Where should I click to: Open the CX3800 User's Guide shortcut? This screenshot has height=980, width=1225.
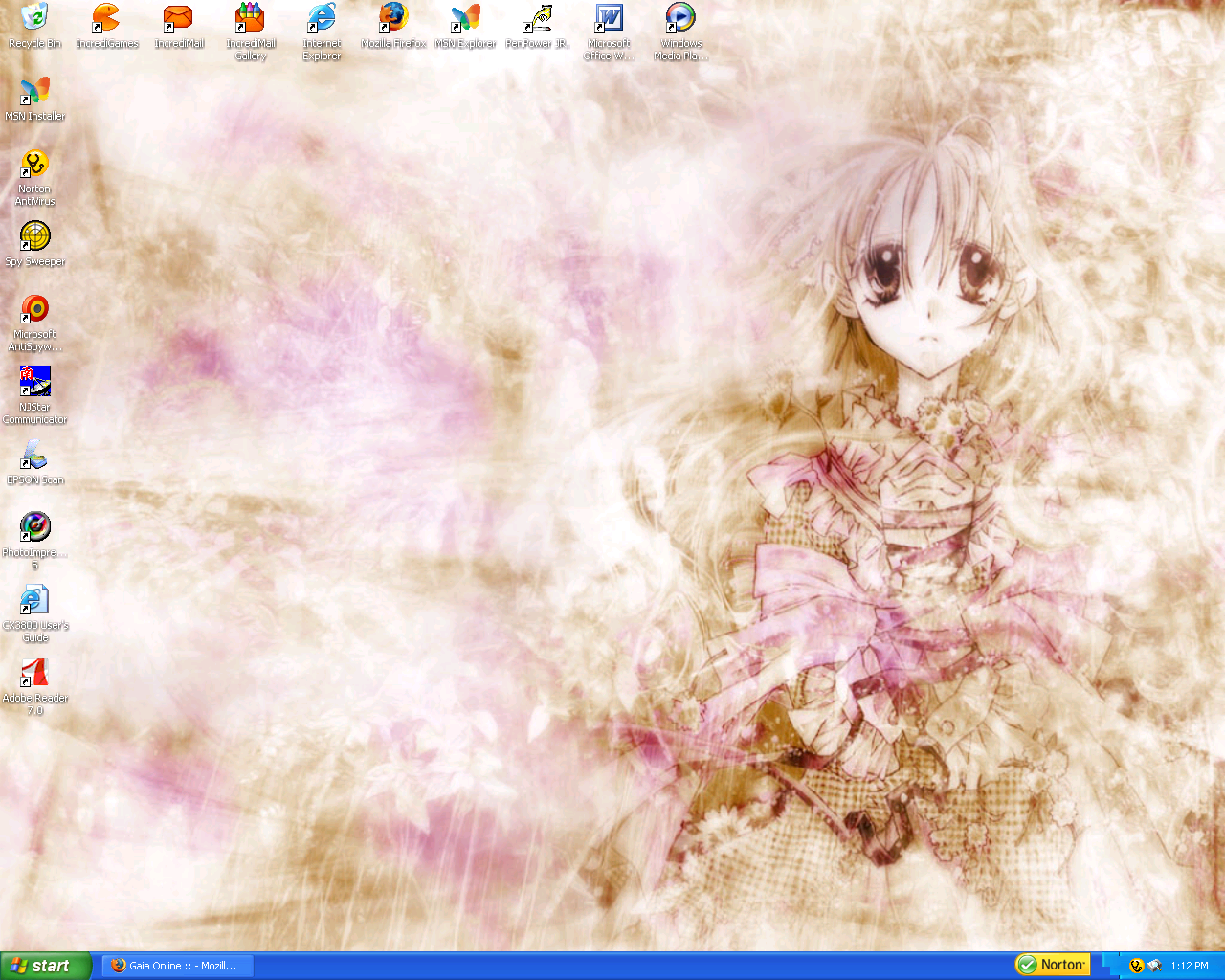click(x=34, y=613)
